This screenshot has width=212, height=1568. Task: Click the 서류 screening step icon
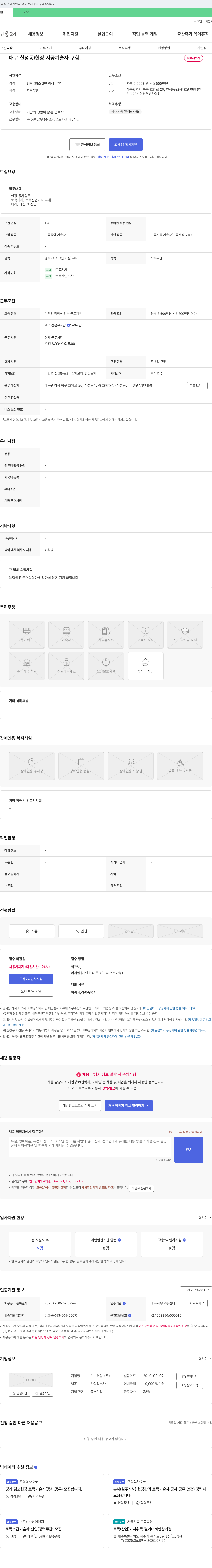point(32,931)
